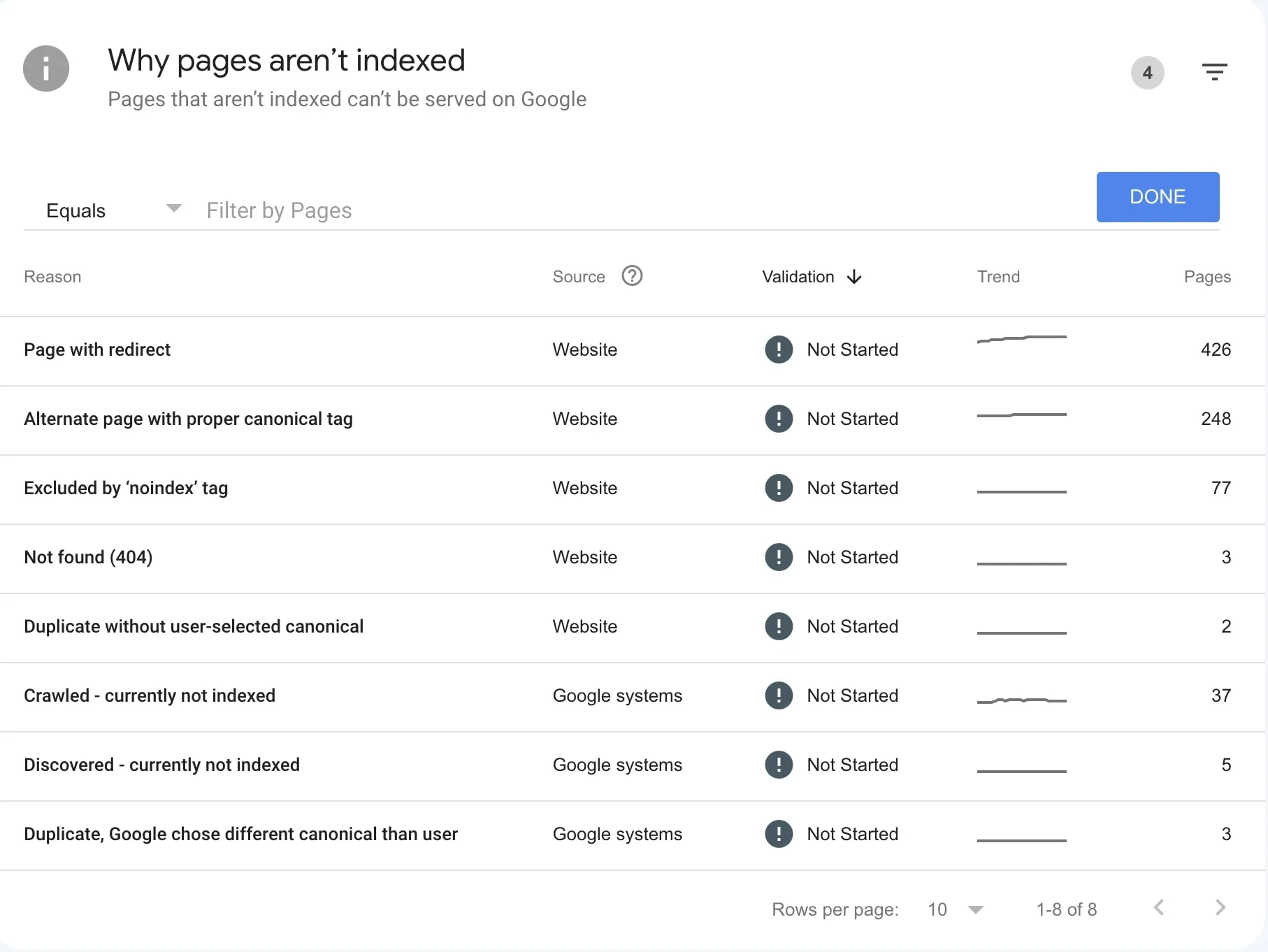1268x952 pixels.
Task: Sort the table by Pages column
Action: click(x=1206, y=277)
